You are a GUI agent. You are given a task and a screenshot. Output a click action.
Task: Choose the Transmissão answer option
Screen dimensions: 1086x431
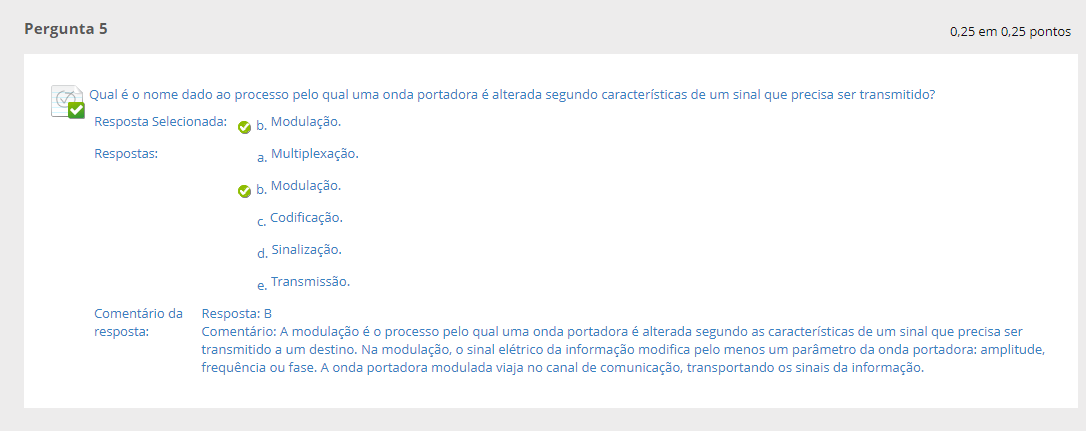tap(310, 281)
